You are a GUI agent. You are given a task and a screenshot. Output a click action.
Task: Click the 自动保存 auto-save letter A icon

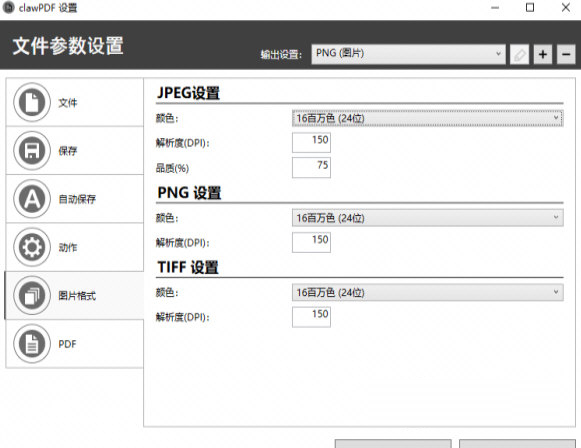click(32, 199)
